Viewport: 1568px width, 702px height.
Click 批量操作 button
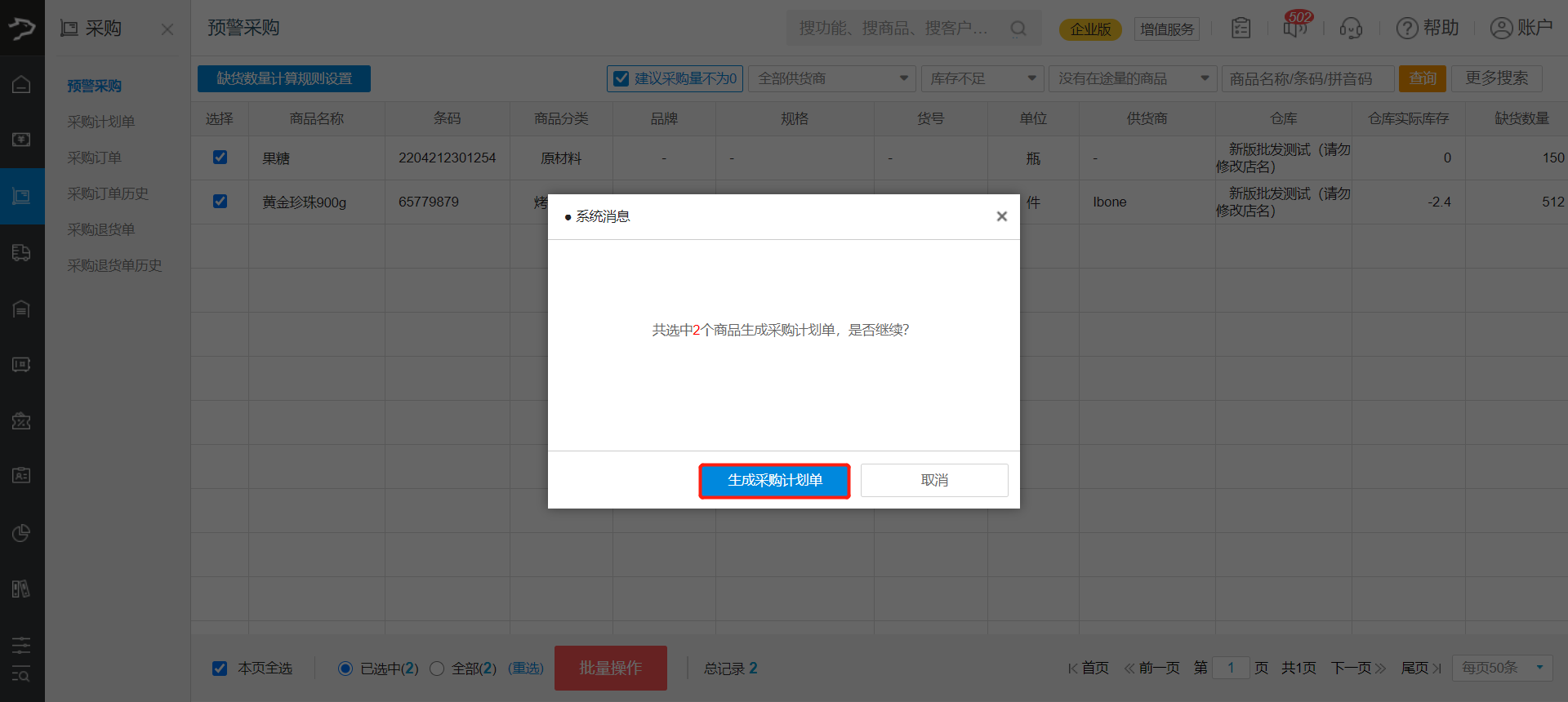(x=611, y=668)
